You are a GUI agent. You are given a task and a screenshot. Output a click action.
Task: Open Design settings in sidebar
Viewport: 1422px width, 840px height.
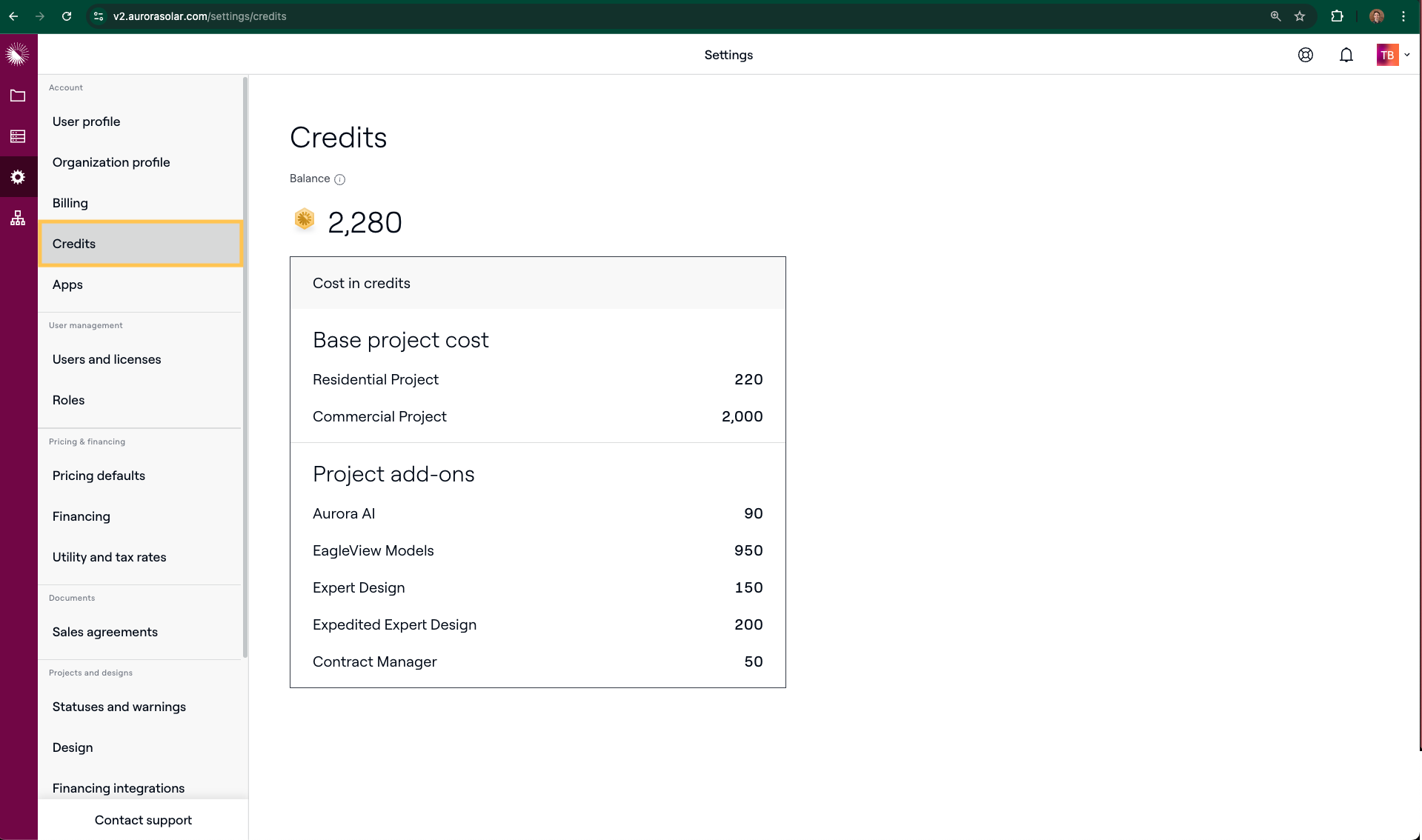click(x=140, y=747)
